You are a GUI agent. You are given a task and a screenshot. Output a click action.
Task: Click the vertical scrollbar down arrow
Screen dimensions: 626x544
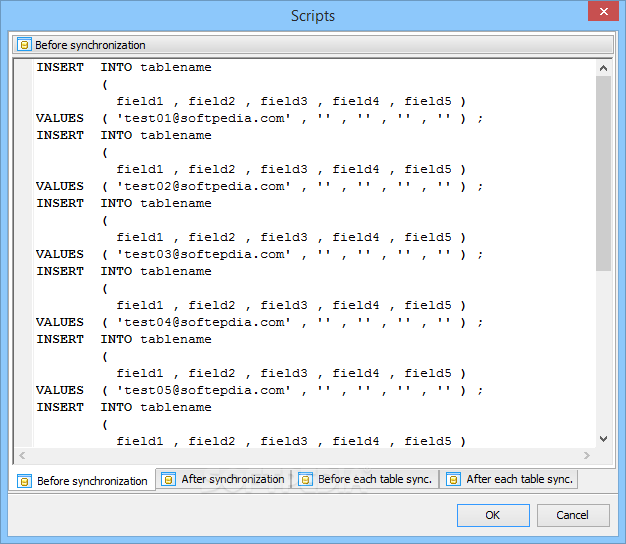point(604,439)
